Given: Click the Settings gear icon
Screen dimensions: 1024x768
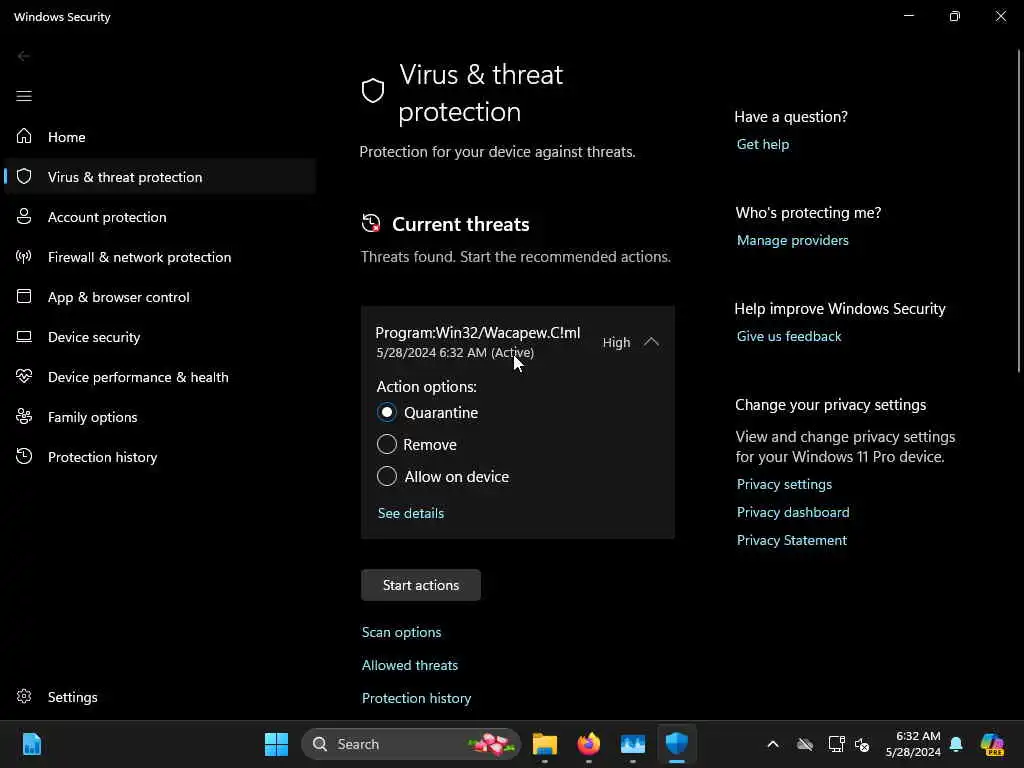Looking at the screenshot, I should pyautogui.click(x=24, y=696).
